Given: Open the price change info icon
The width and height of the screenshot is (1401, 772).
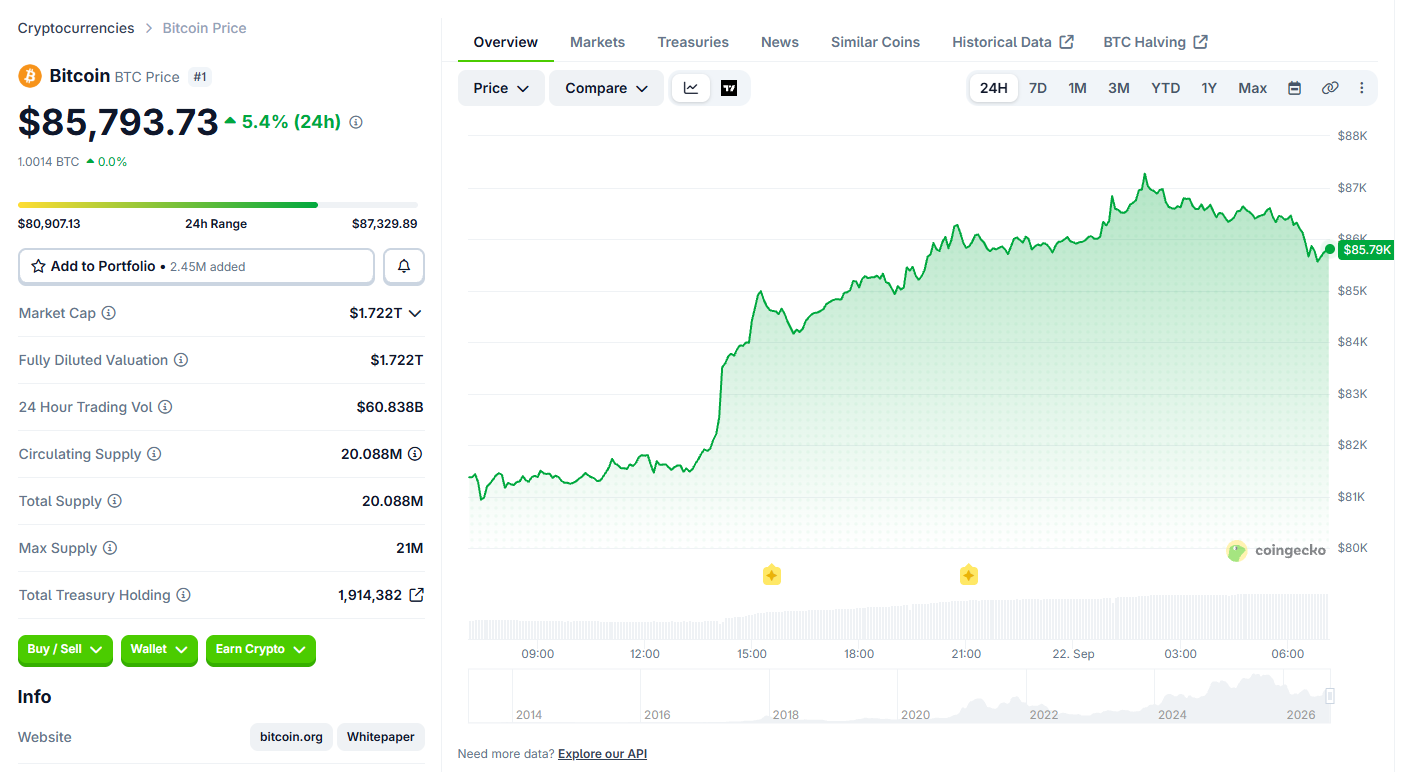Looking at the screenshot, I should coord(356,122).
